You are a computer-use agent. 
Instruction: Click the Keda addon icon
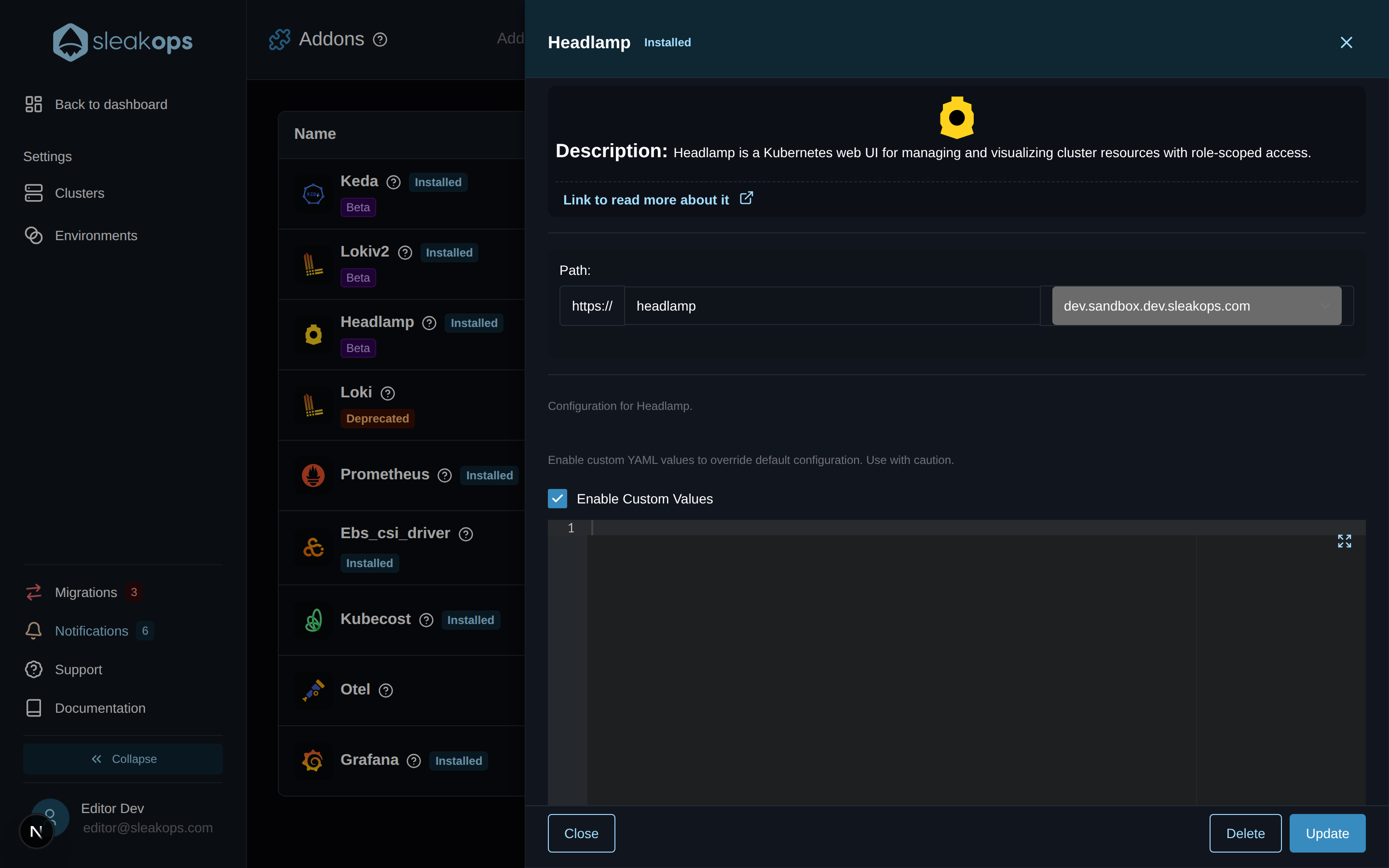[x=313, y=194]
